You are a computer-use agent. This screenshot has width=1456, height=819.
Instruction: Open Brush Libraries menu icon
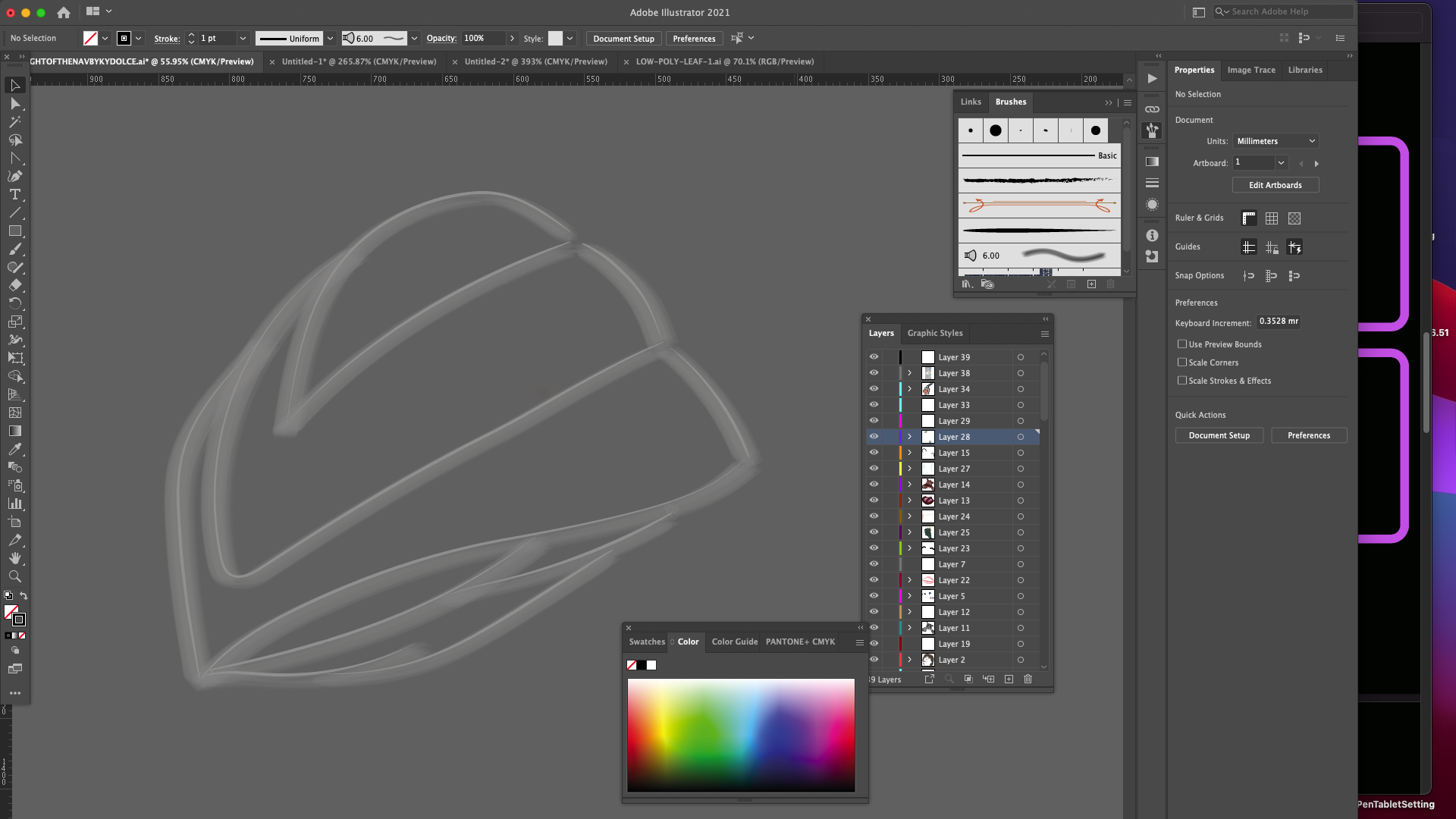[967, 284]
